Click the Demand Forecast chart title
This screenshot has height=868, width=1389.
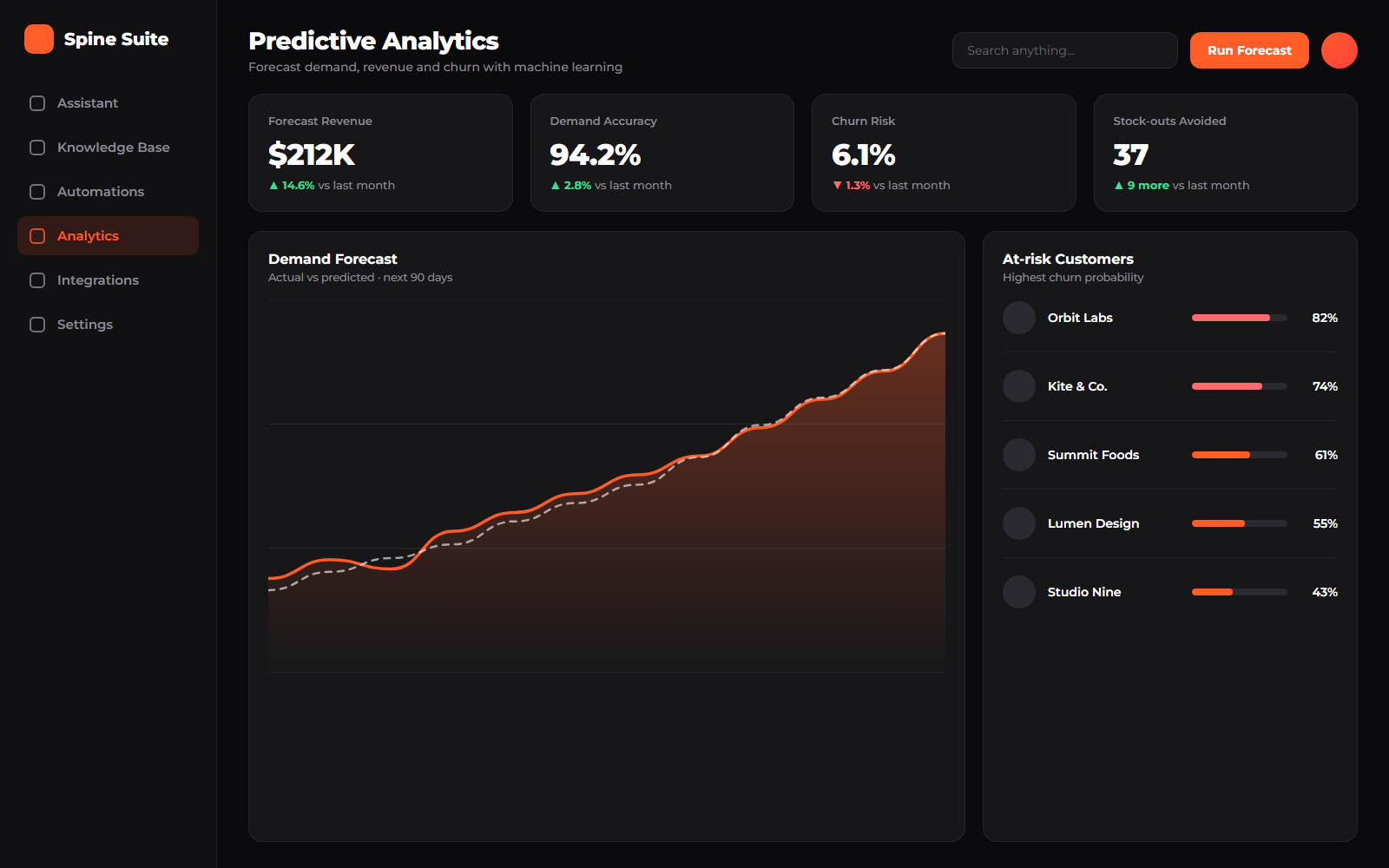point(332,259)
